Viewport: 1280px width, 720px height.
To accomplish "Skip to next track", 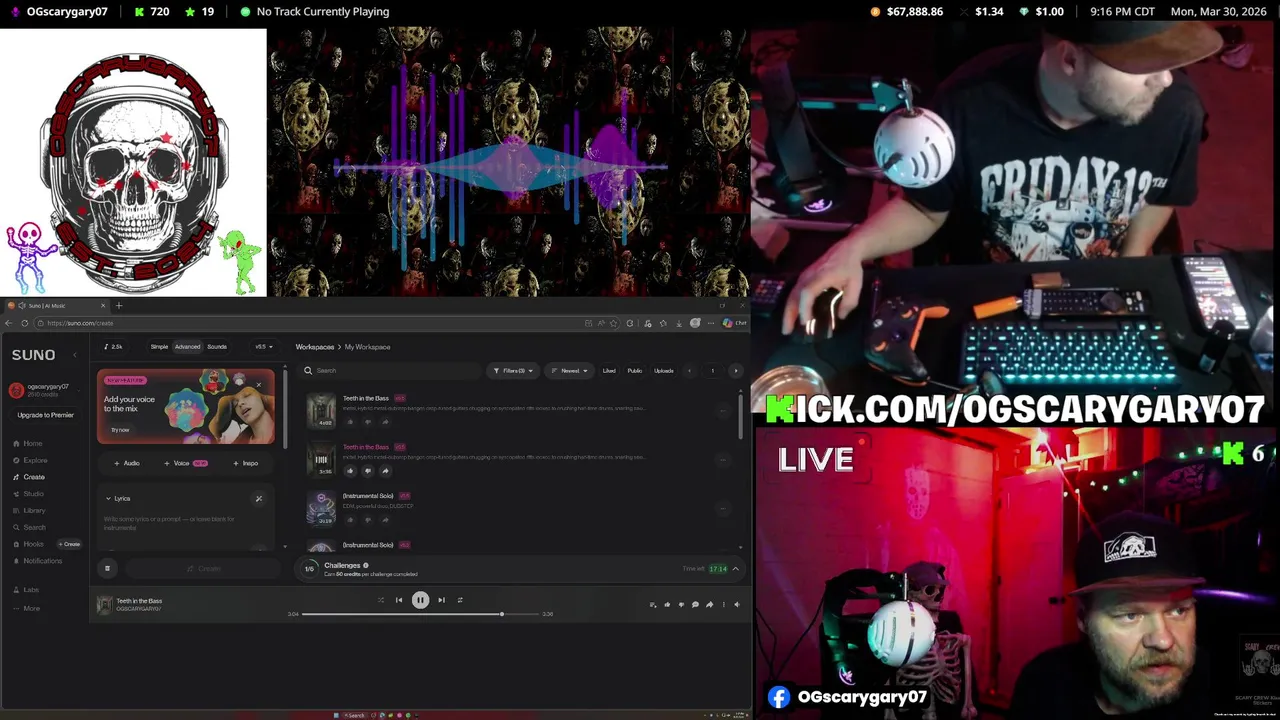I will [x=441, y=600].
